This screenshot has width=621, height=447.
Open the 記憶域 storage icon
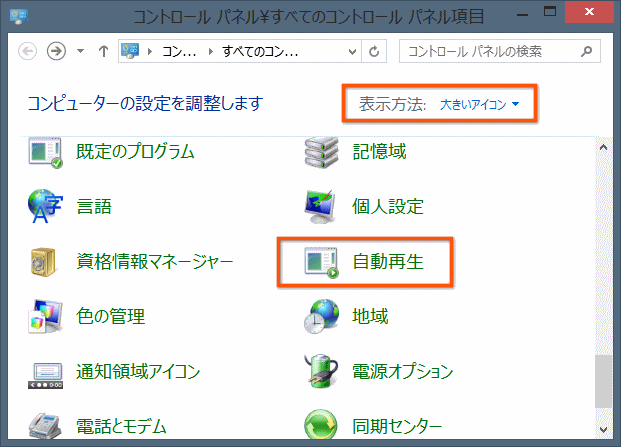(x=322, y=153)
